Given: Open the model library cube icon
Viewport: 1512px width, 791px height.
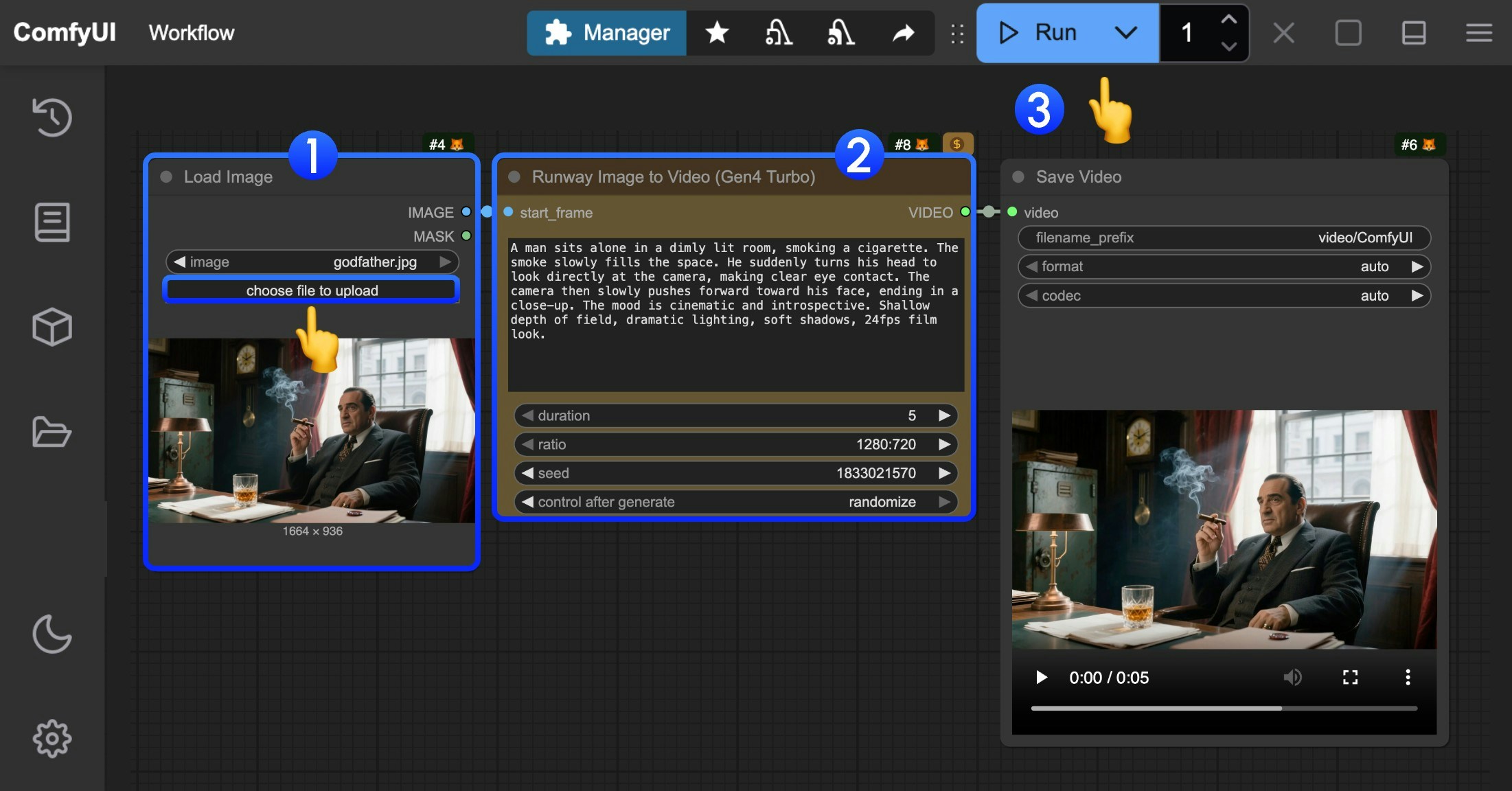Looking at the screenshot, I should pyautogui.click(x=52, y=327).
